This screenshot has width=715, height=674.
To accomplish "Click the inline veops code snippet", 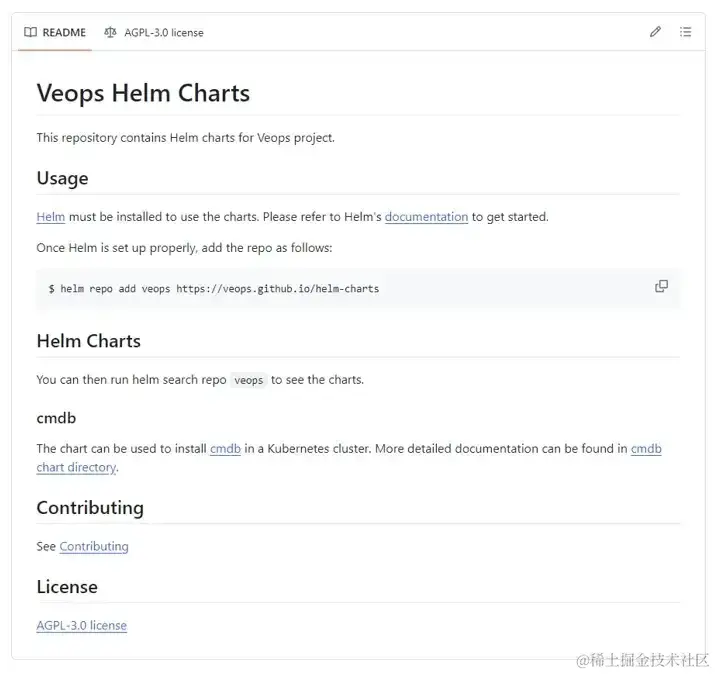I will tap(249, 380).
